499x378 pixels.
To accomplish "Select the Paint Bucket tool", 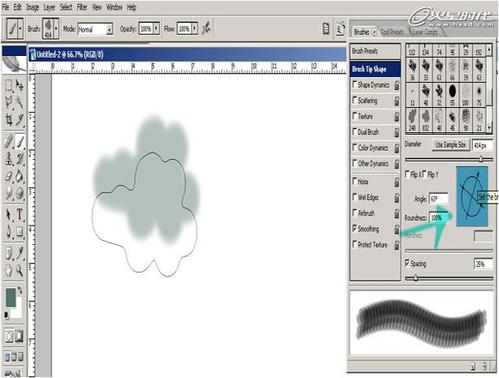I will pos(20,175).
